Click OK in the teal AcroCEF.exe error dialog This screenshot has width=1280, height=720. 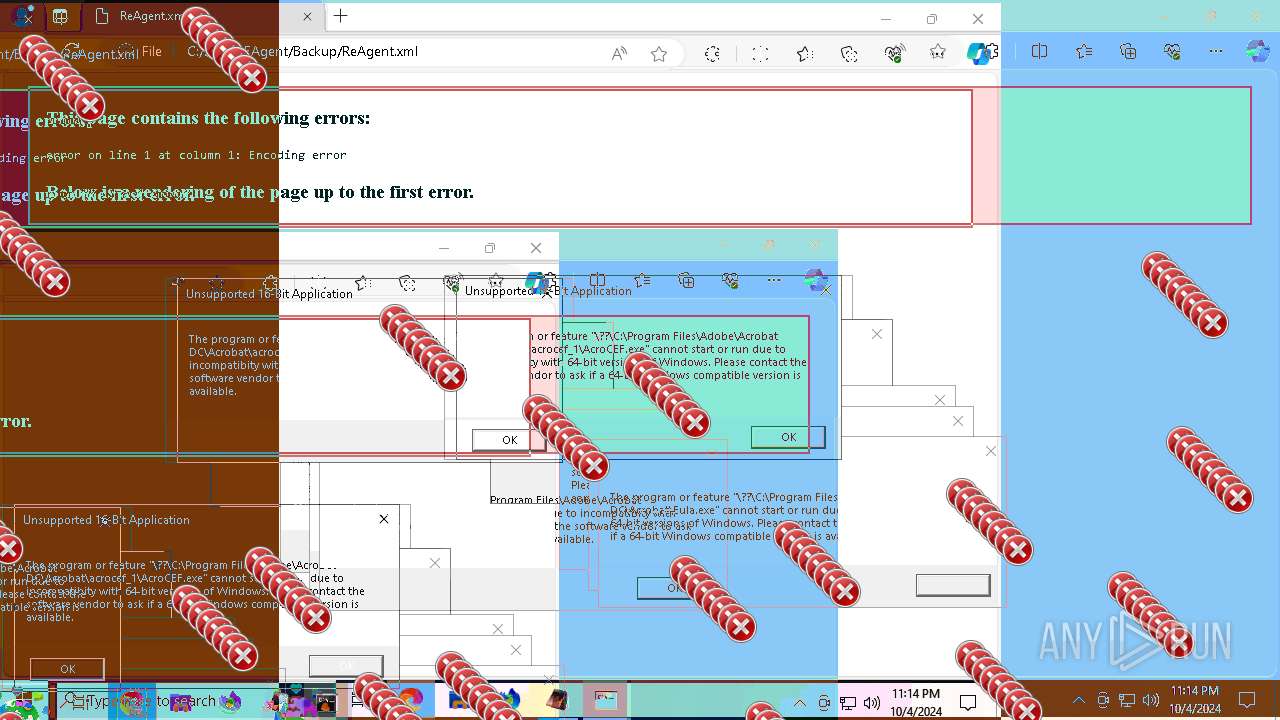point(788,437)
